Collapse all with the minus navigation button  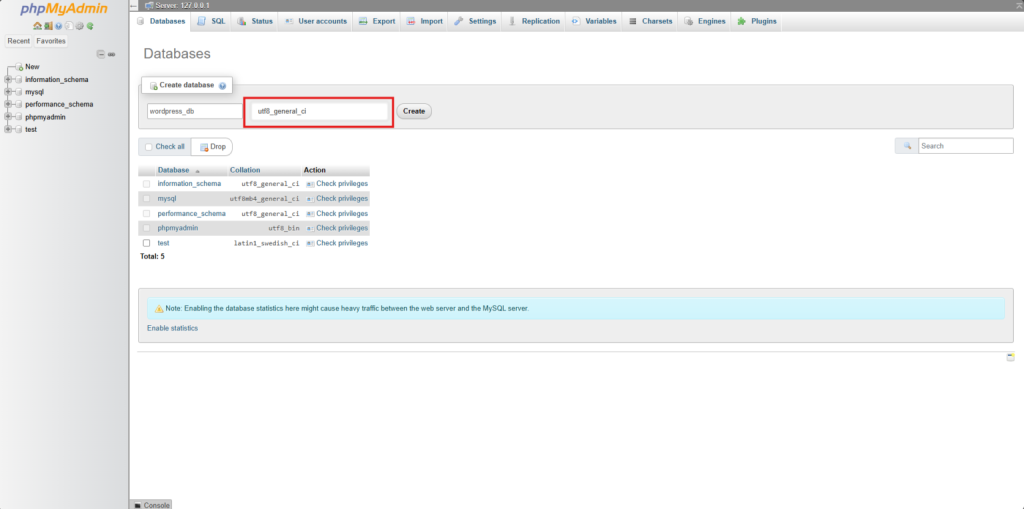100,54
